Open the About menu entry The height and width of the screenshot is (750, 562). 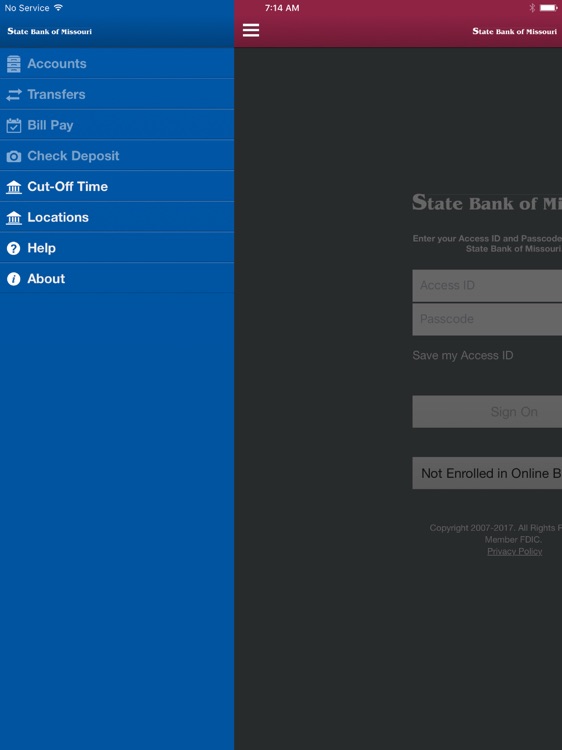(x=117, y=278)
